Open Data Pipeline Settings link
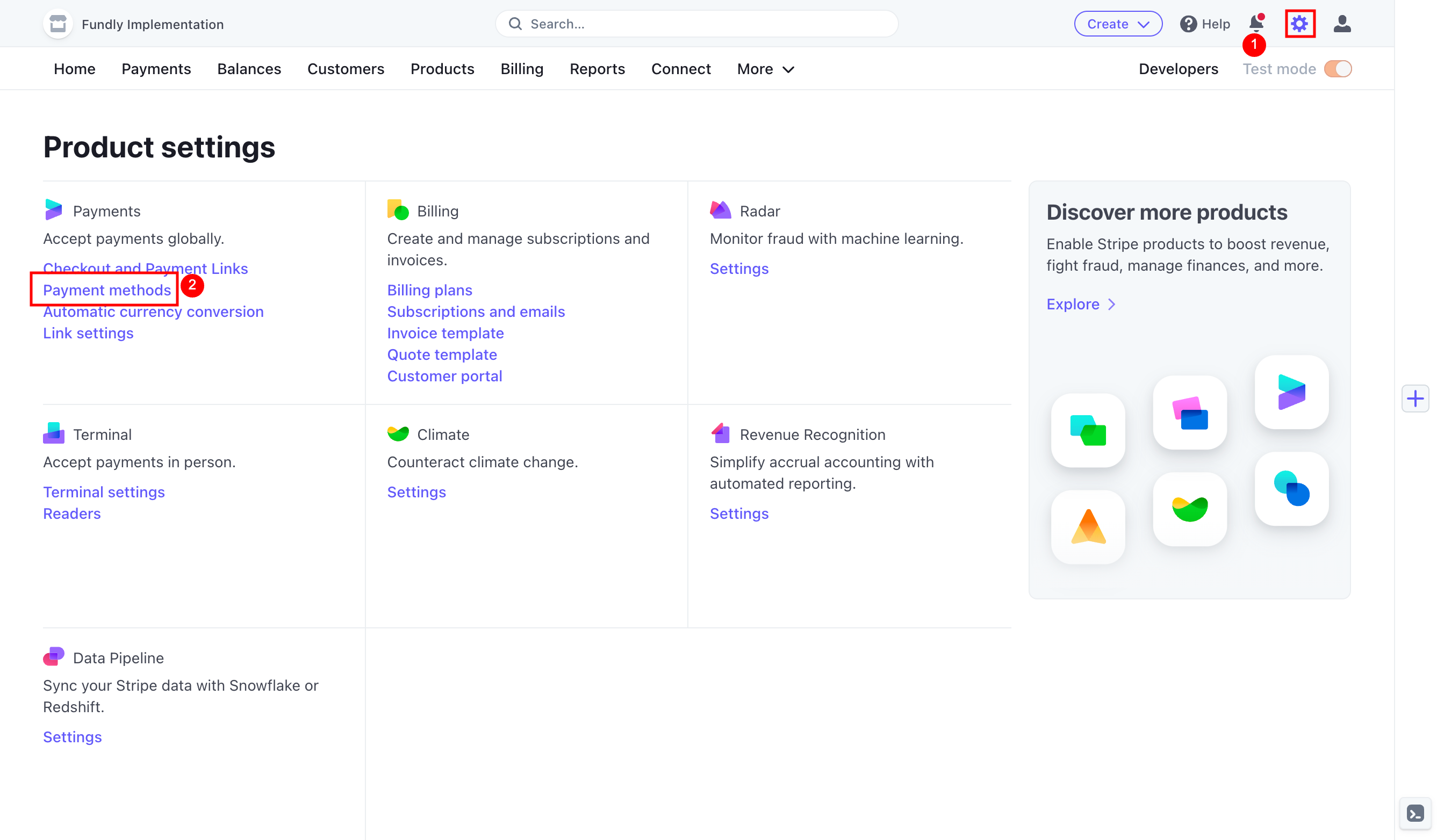 tap(73, 737)
